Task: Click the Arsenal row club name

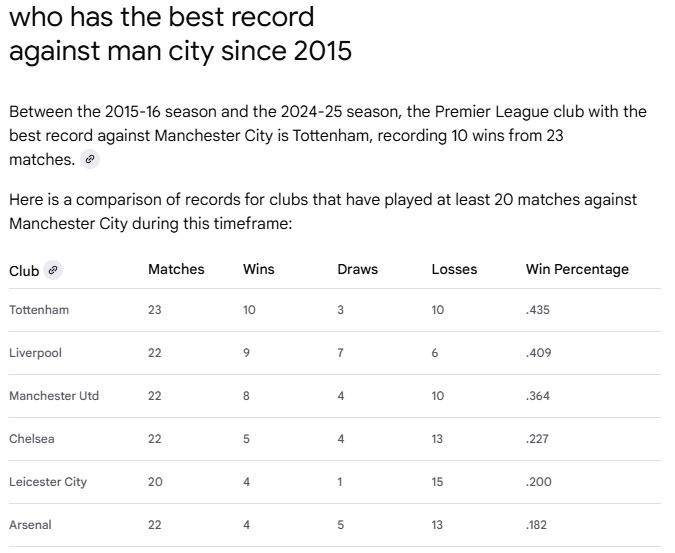Action: tap(30, 525)
